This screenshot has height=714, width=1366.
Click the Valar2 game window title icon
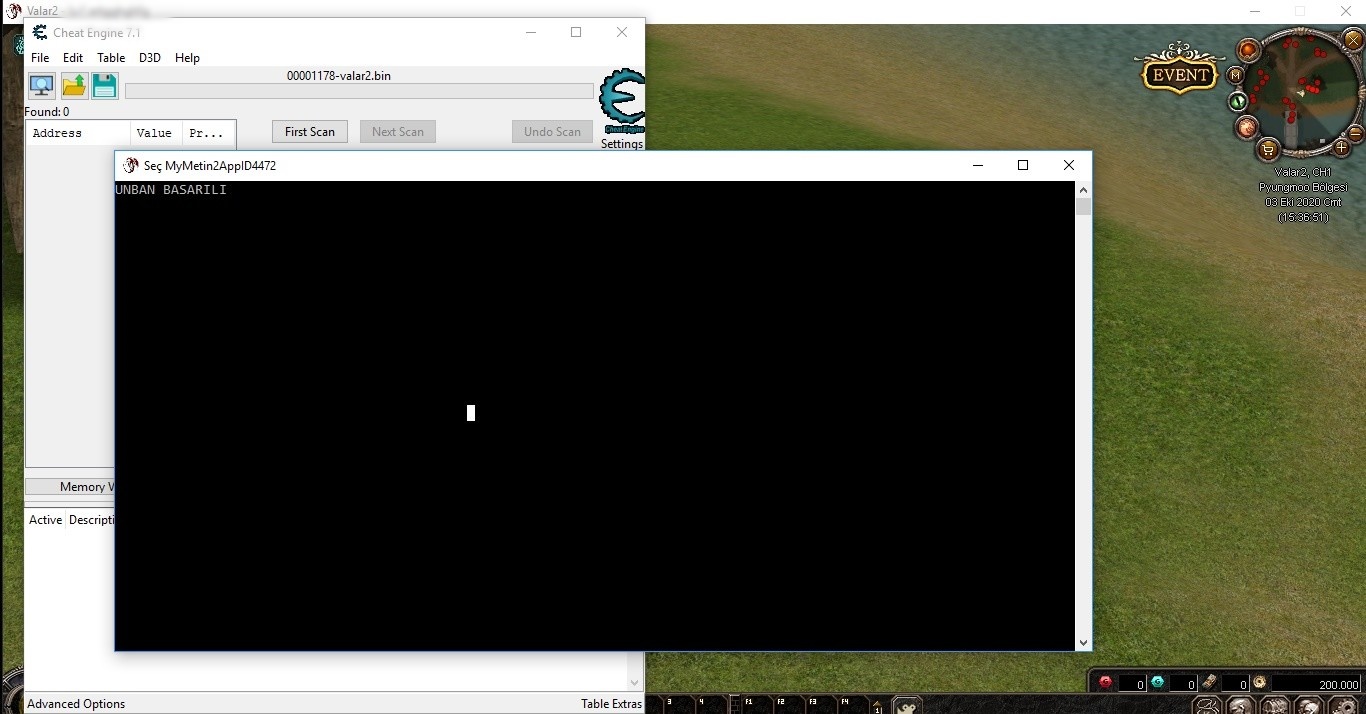13,11
